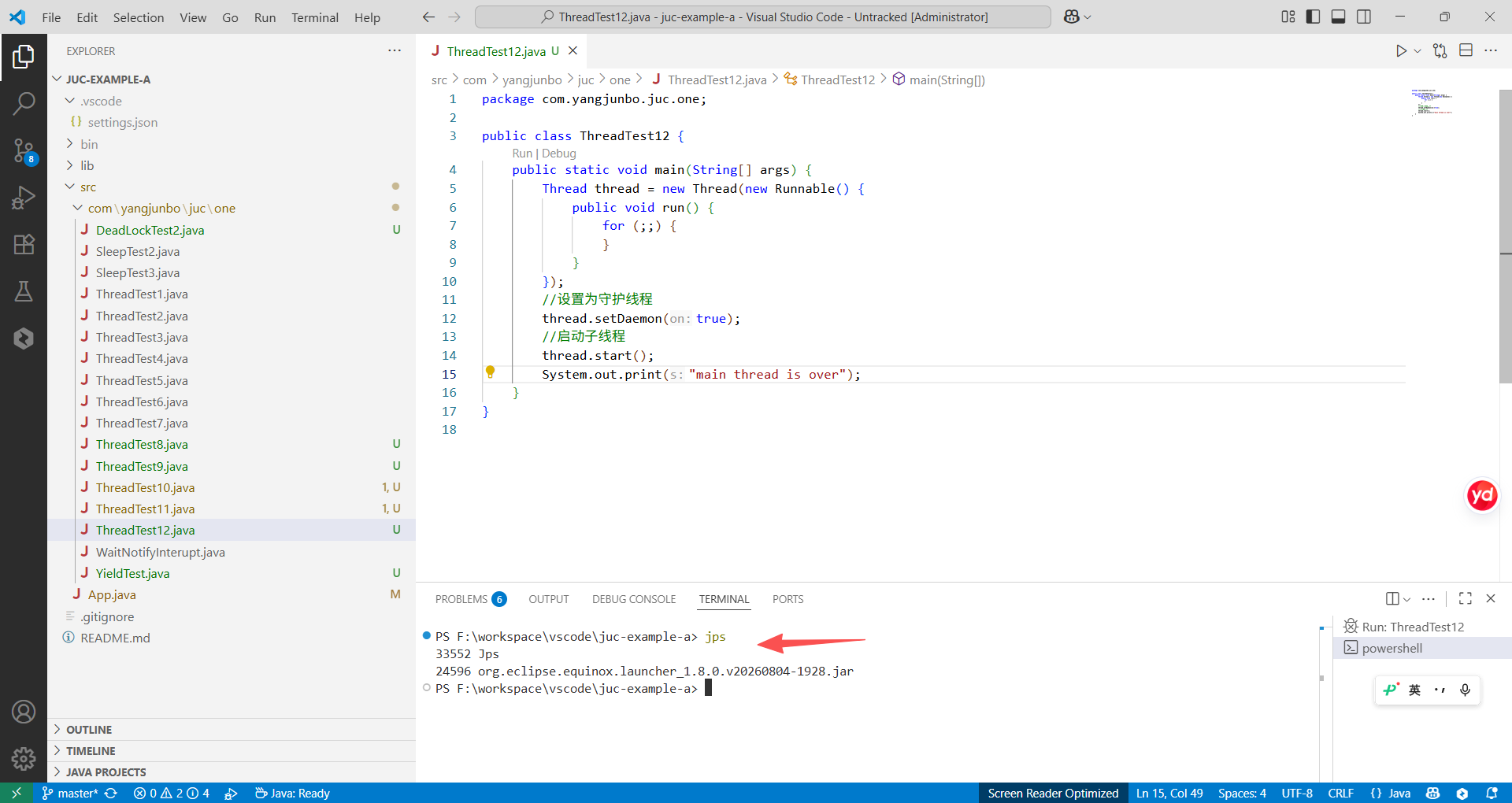Open the remote window indicator in status bar
This screenshot has height=803, width=1512.
tap(17, 793)
